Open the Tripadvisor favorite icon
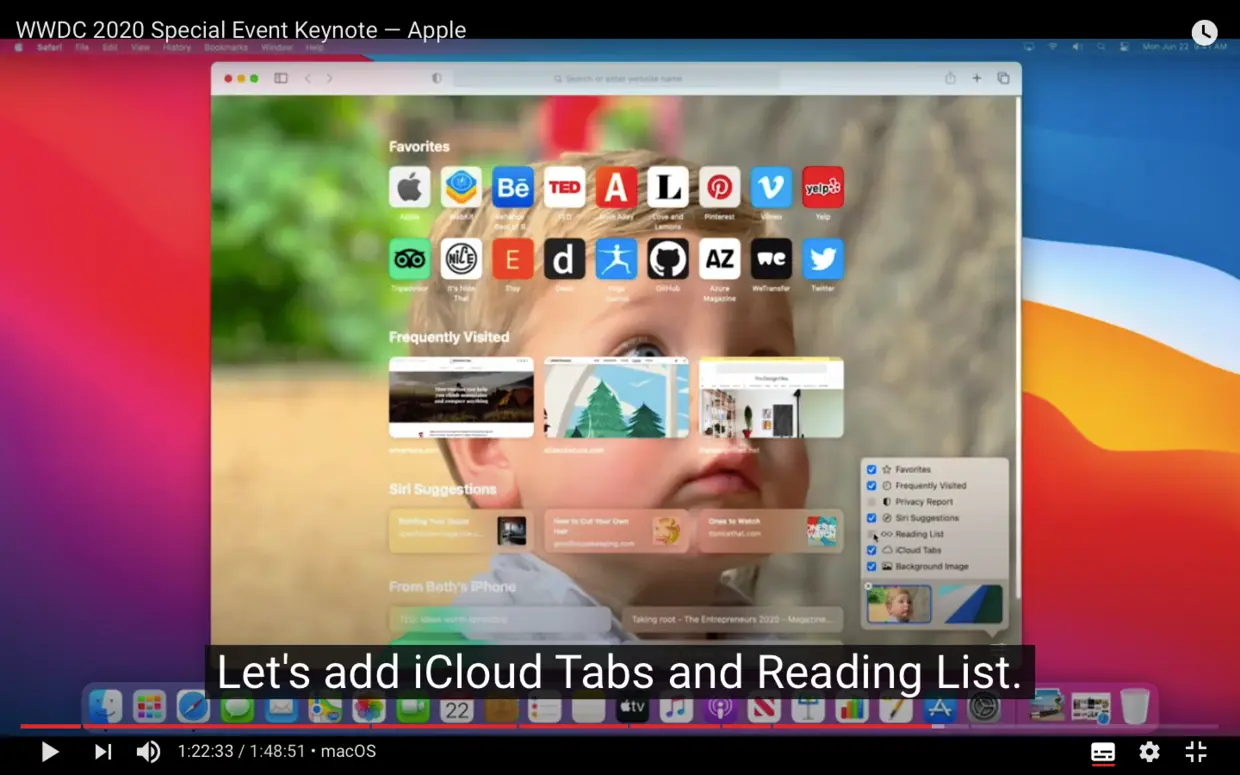Image resolution: width=1240 pixels, height=775 pixels. (409, 259)
